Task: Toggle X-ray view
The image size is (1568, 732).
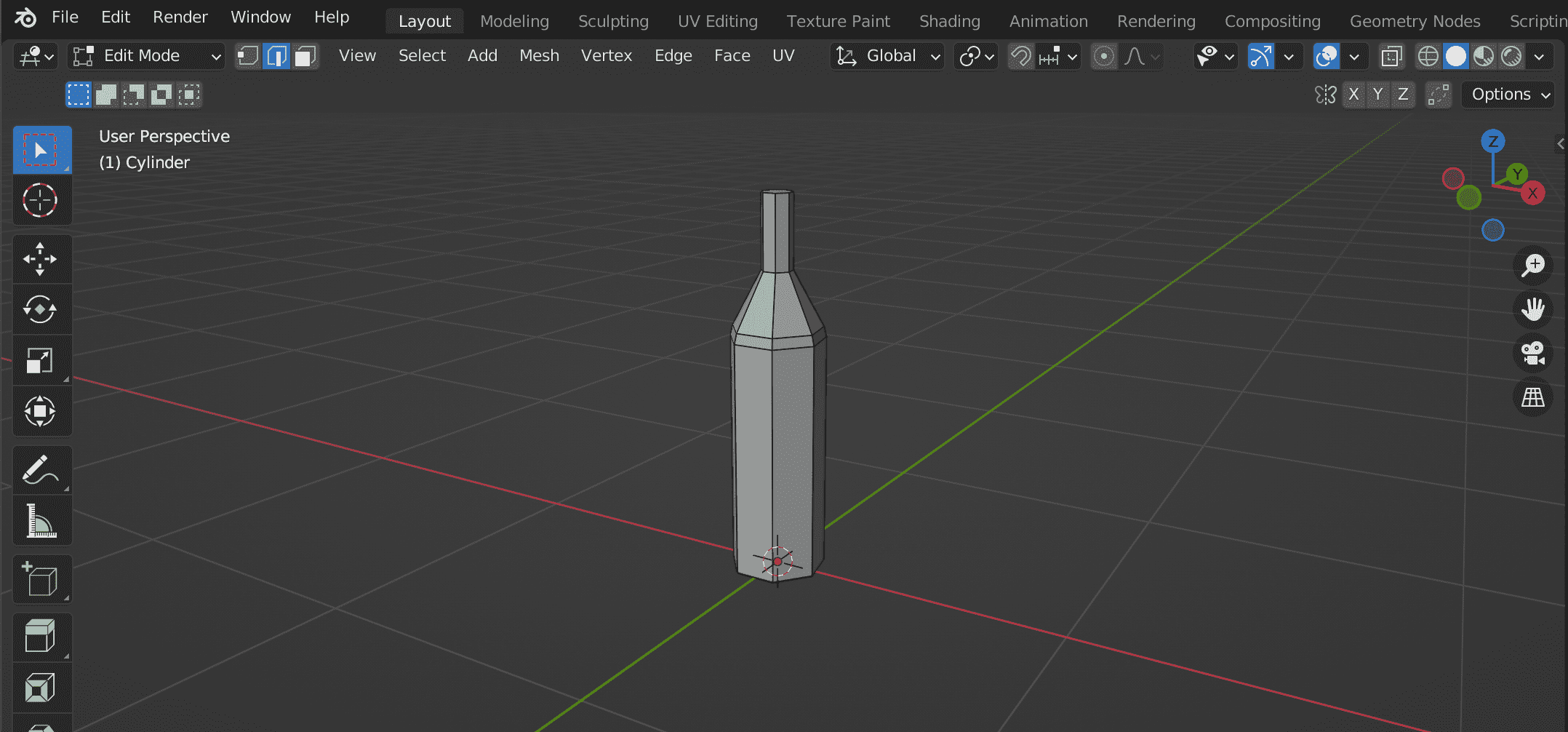Action: click(1391, 56)
